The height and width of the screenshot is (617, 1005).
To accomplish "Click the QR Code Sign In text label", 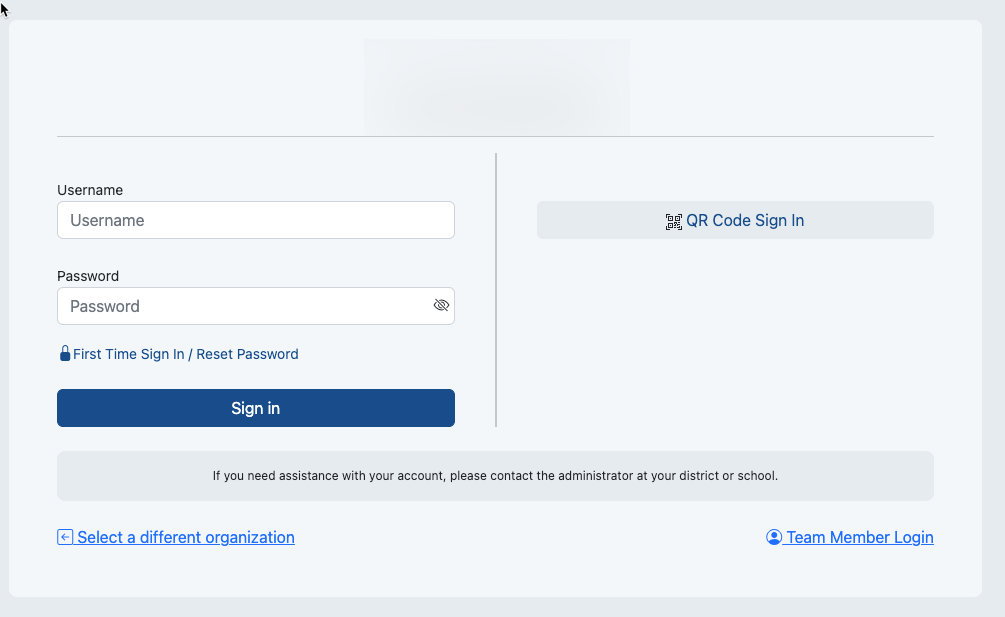I will (x=745, y=220).
